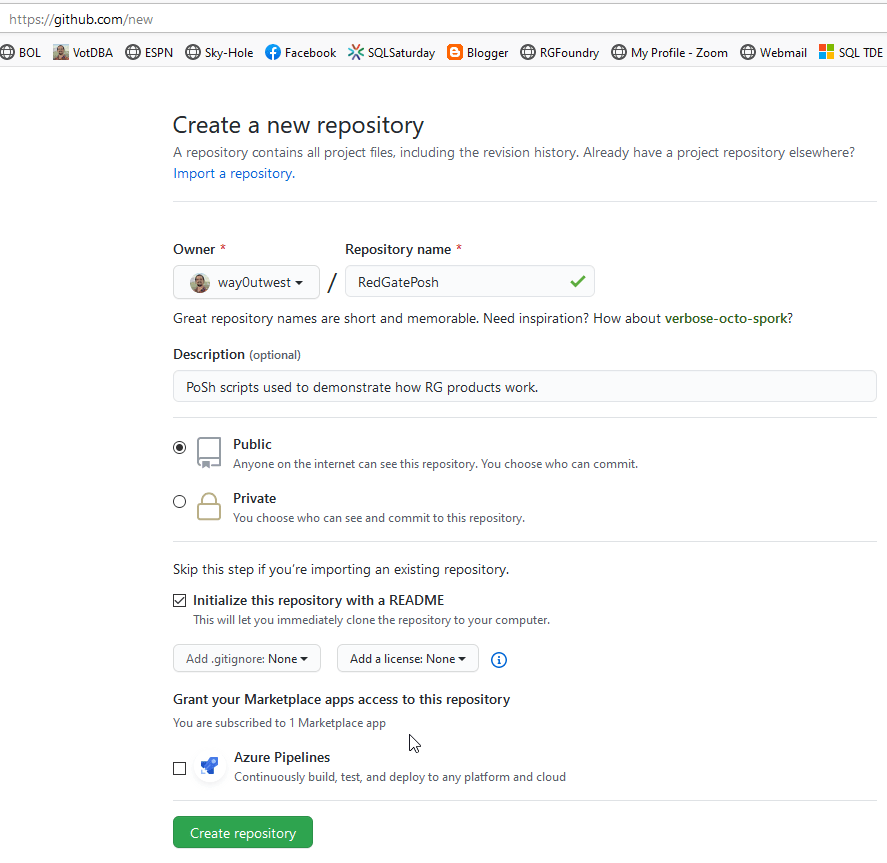This screenshot has height=863, width=887.
Task: Click the license info icon
Action: tap(498, 659)
